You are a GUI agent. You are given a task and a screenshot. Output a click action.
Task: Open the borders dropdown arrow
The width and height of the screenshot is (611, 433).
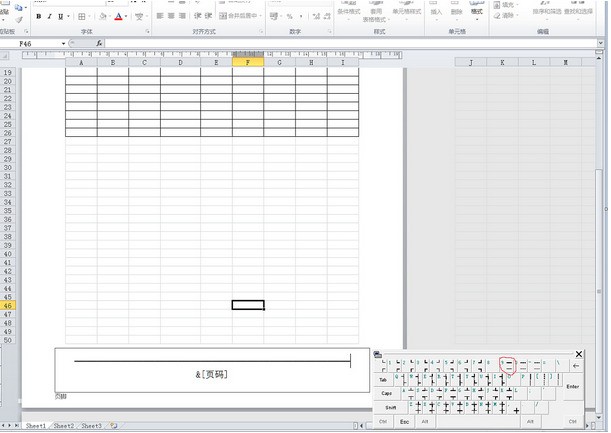(90, 16)
